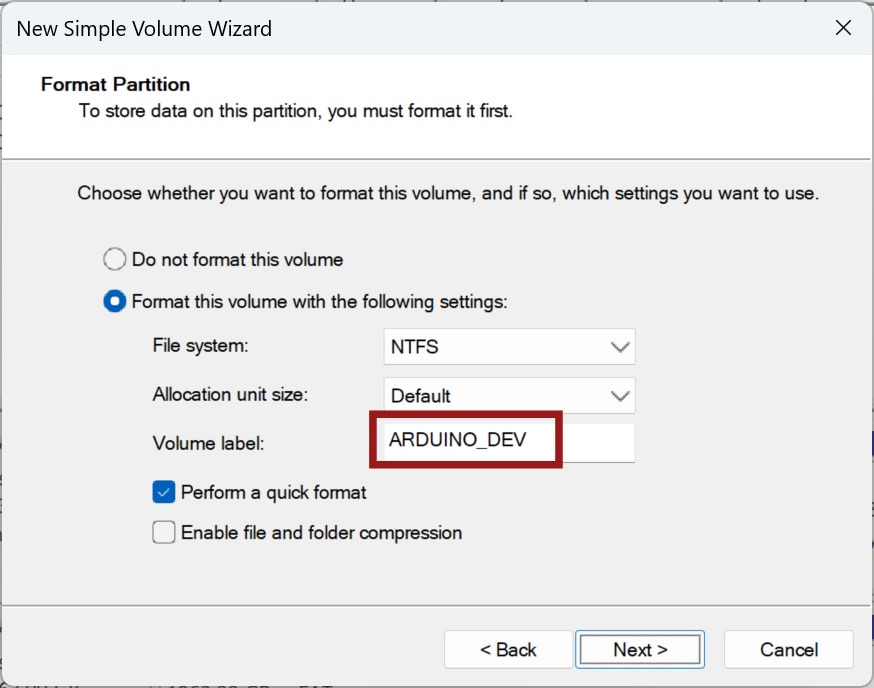Viewport: 874px width, 688px height.
Task: Click the 'Allocation unit size:' label
Action: 230,394
